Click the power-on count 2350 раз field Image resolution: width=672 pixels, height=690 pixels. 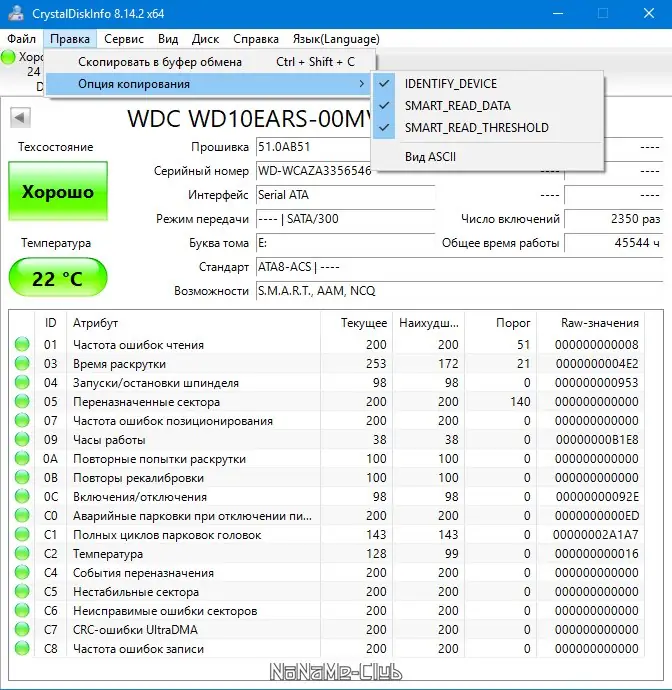613,219
